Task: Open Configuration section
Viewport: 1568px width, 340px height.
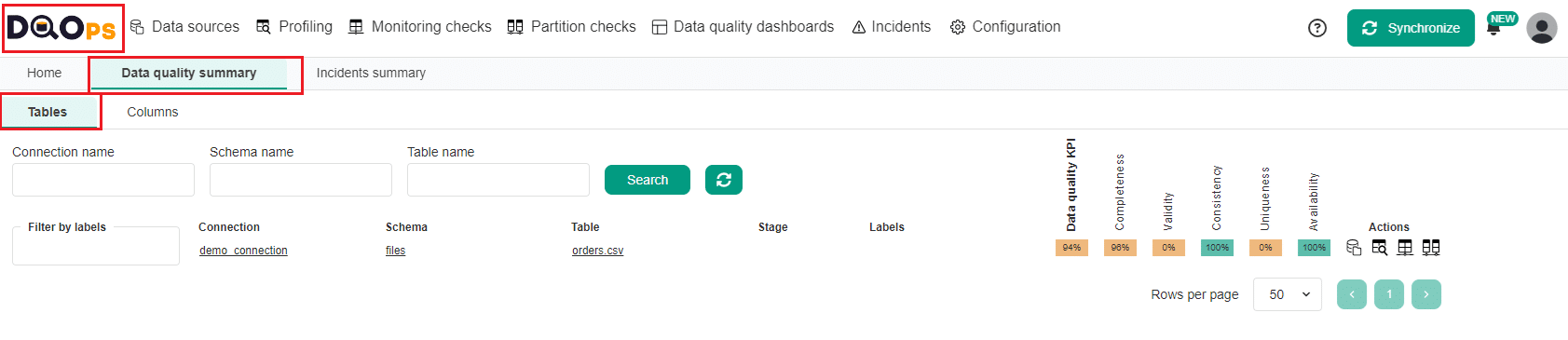Action: [1005, 27]
